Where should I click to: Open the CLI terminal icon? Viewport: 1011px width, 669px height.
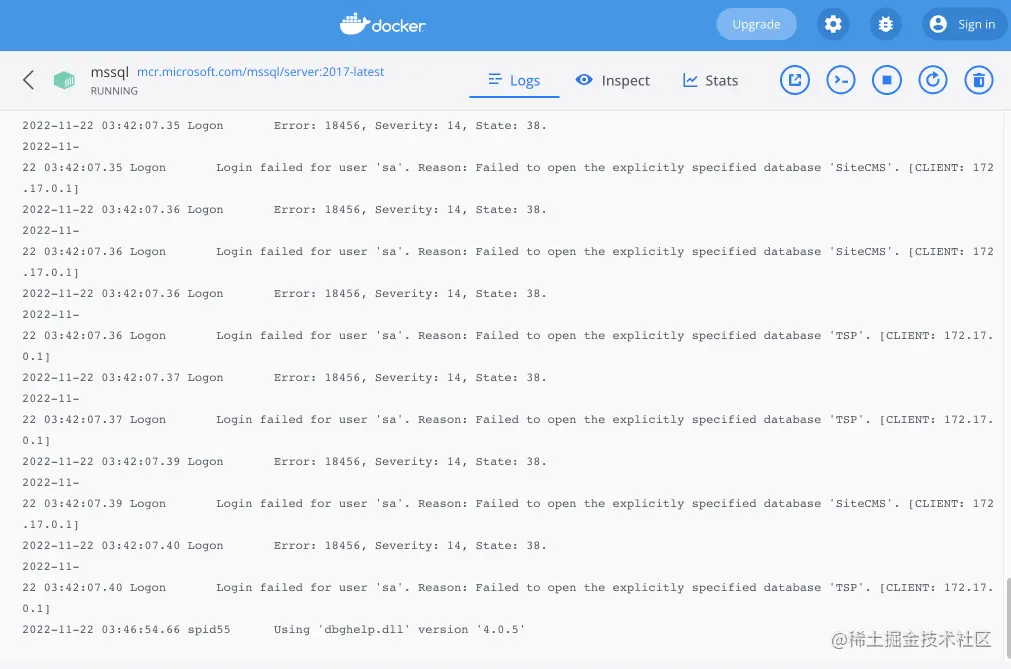tap(841, 81)
